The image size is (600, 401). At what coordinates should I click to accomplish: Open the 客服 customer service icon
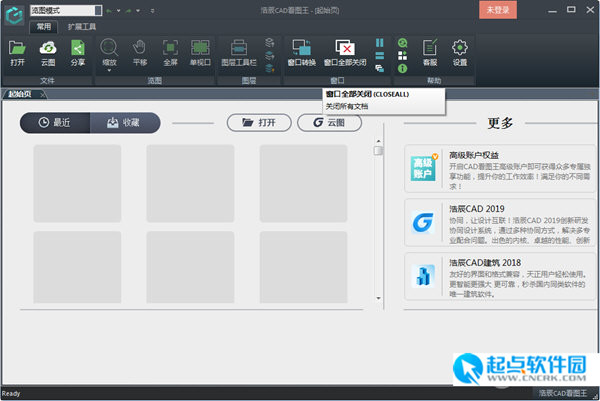431,52
